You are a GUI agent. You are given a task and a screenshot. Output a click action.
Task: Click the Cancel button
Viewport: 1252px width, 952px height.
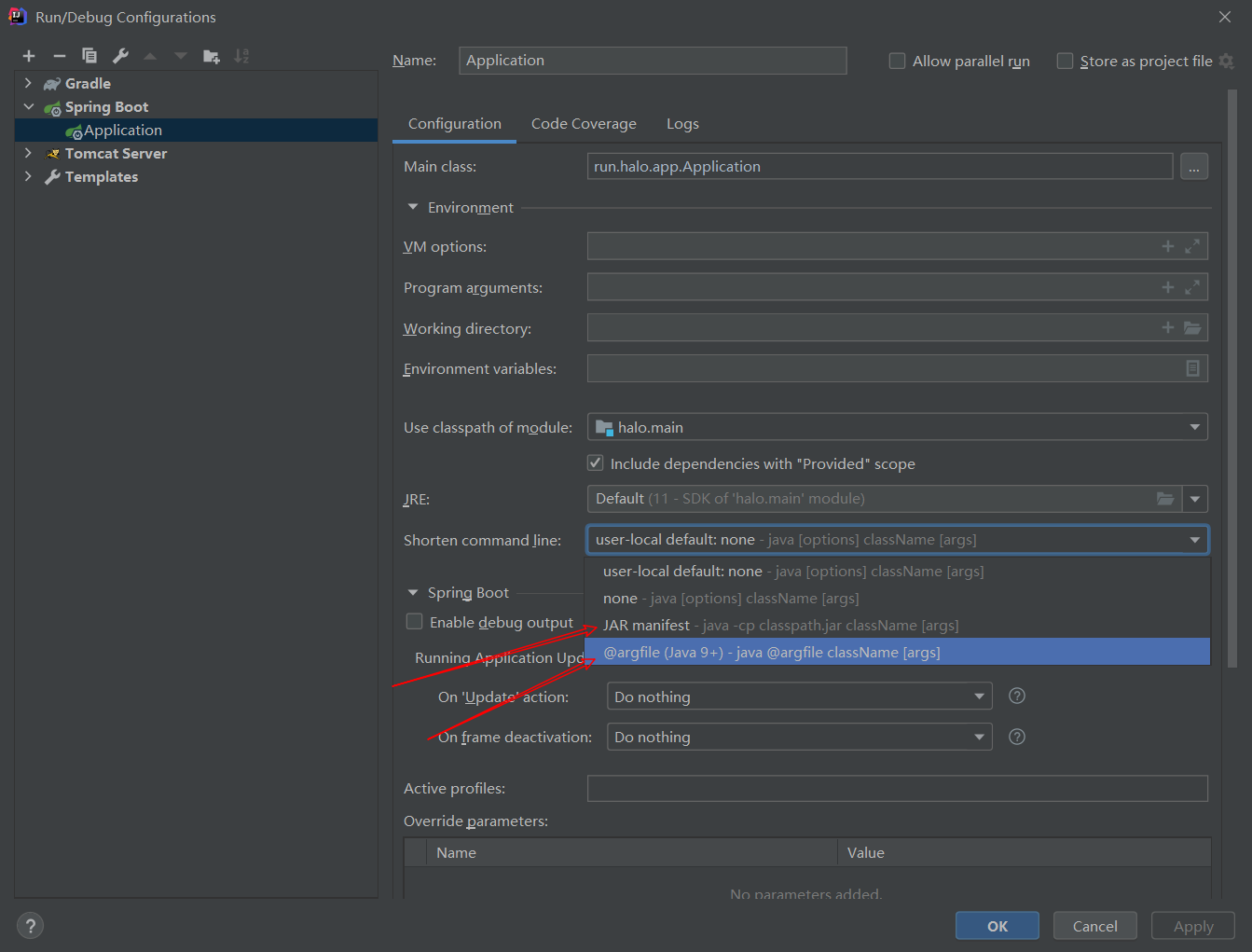click(1095, 926)
